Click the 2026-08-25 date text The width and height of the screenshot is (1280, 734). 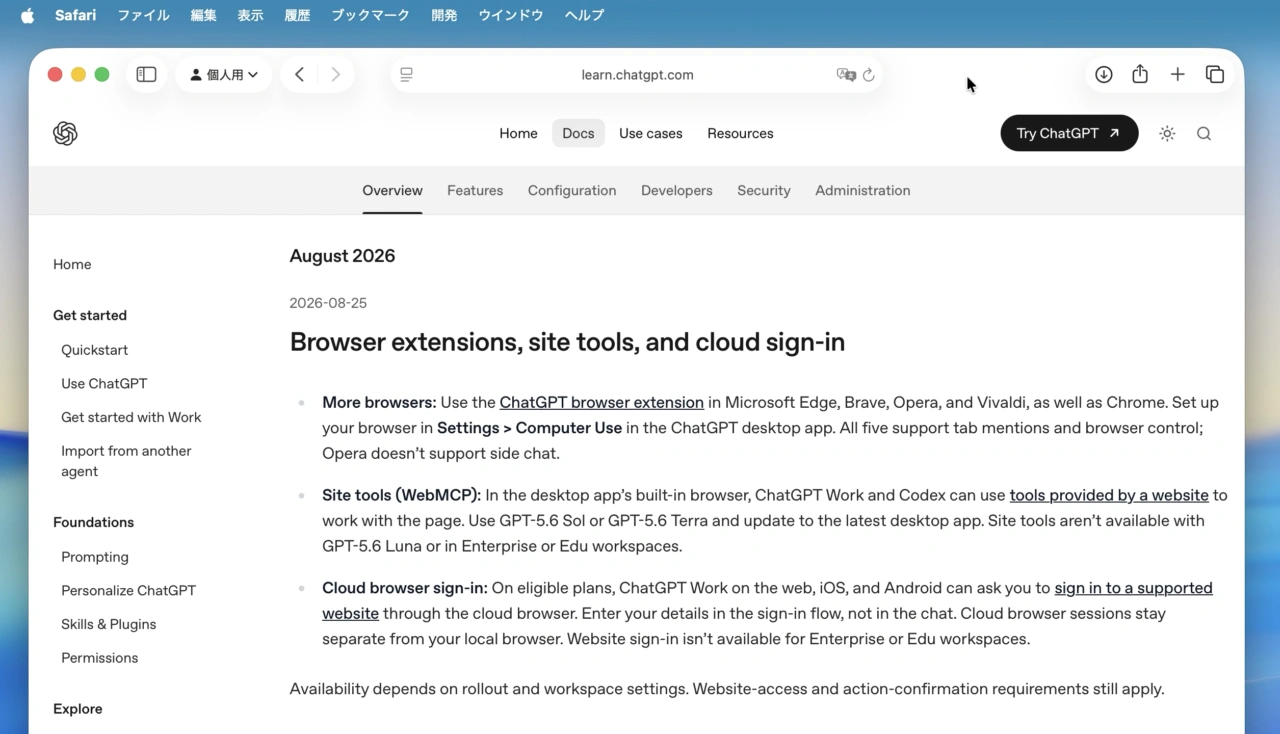[328, 303]
